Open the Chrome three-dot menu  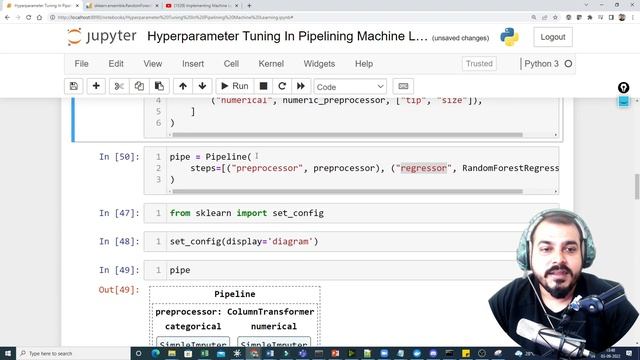(x=633, y=18)
